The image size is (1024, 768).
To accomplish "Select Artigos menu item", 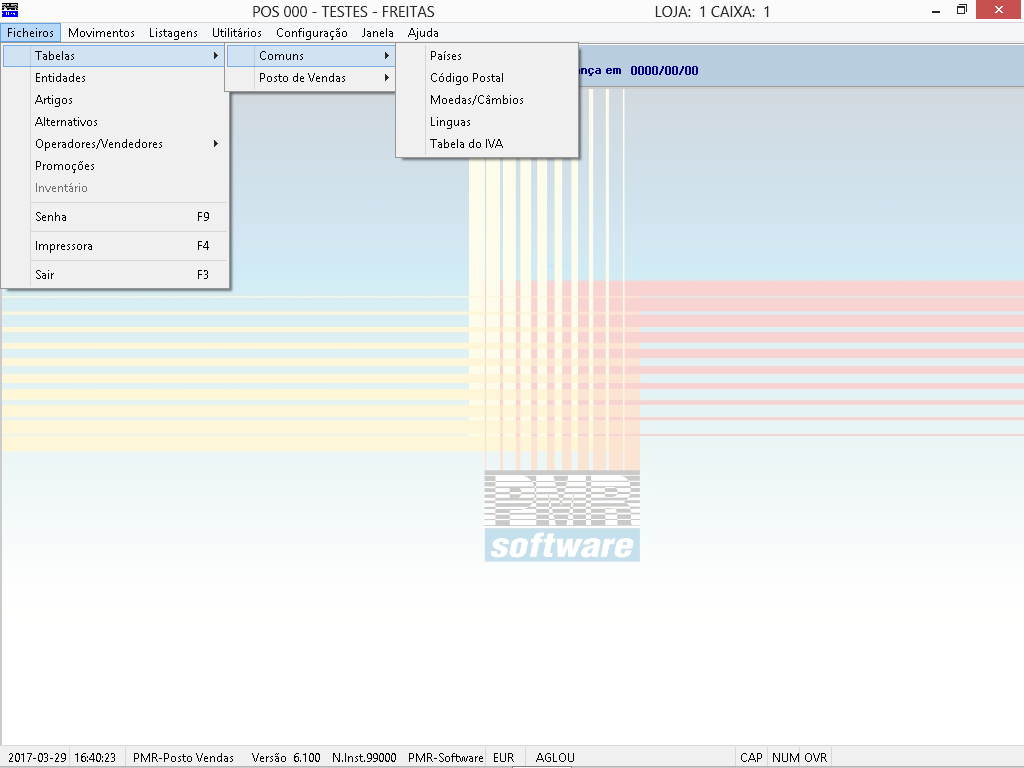I will click(54, 100).
